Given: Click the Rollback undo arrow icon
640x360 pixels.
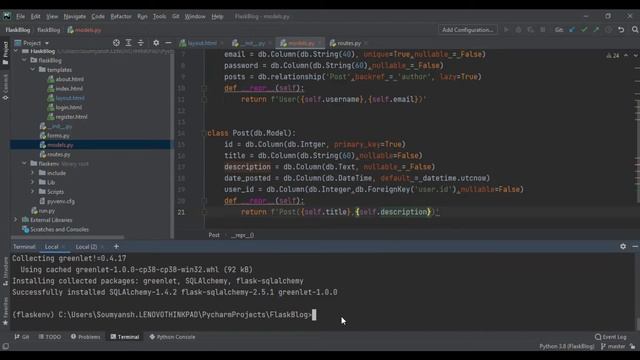Looking at the screenshot, I should coord(621,30).
